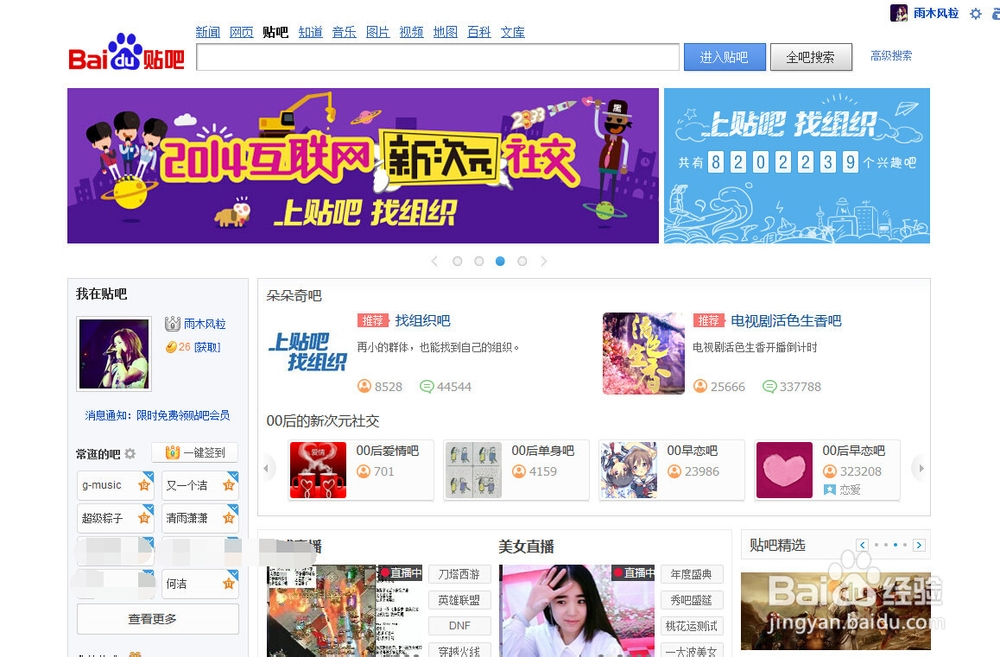
Task: Click the star icon on 超级粽子
Action: point(144,518)
